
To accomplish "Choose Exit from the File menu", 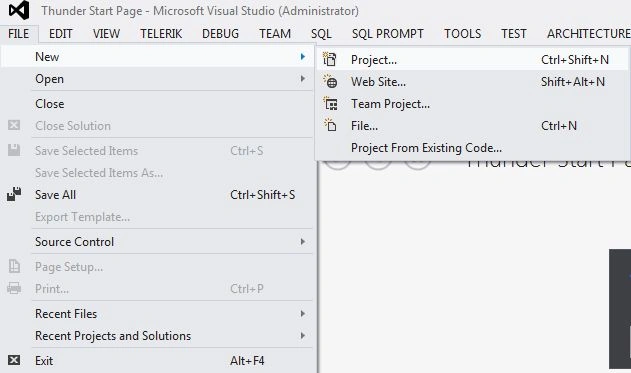I will (157, 361).
